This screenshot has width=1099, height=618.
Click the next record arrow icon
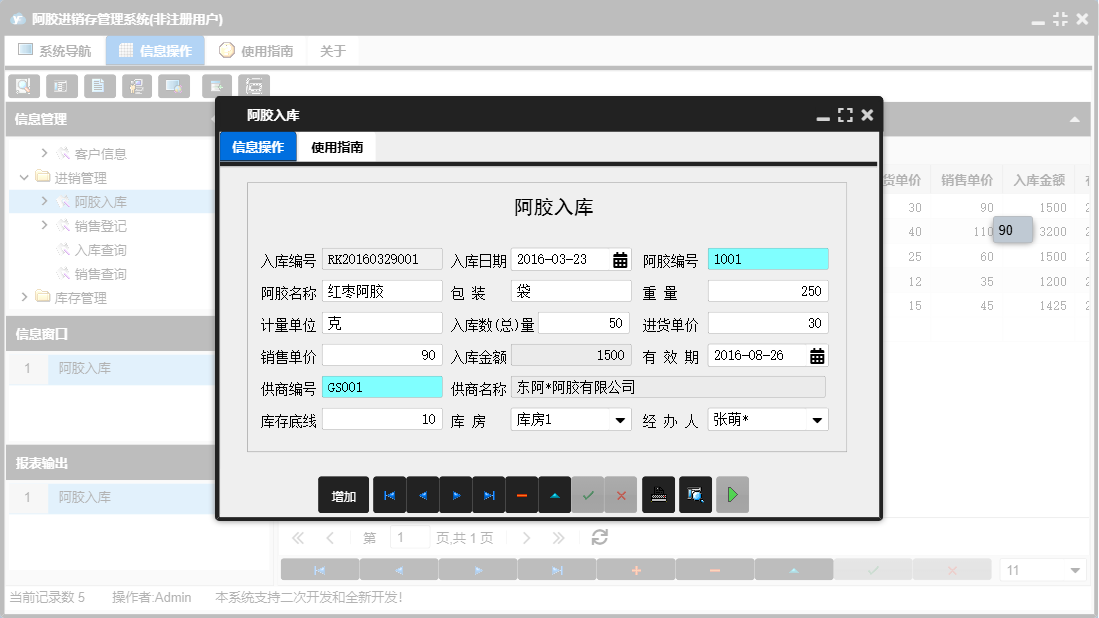click(x=455, y=495)
